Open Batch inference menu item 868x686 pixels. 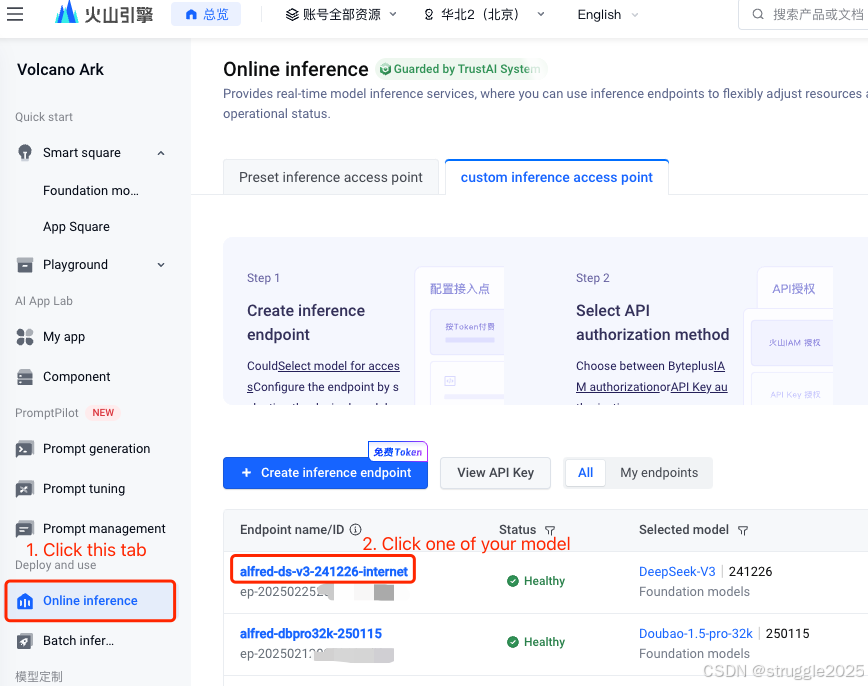click(x=79, y=641)
